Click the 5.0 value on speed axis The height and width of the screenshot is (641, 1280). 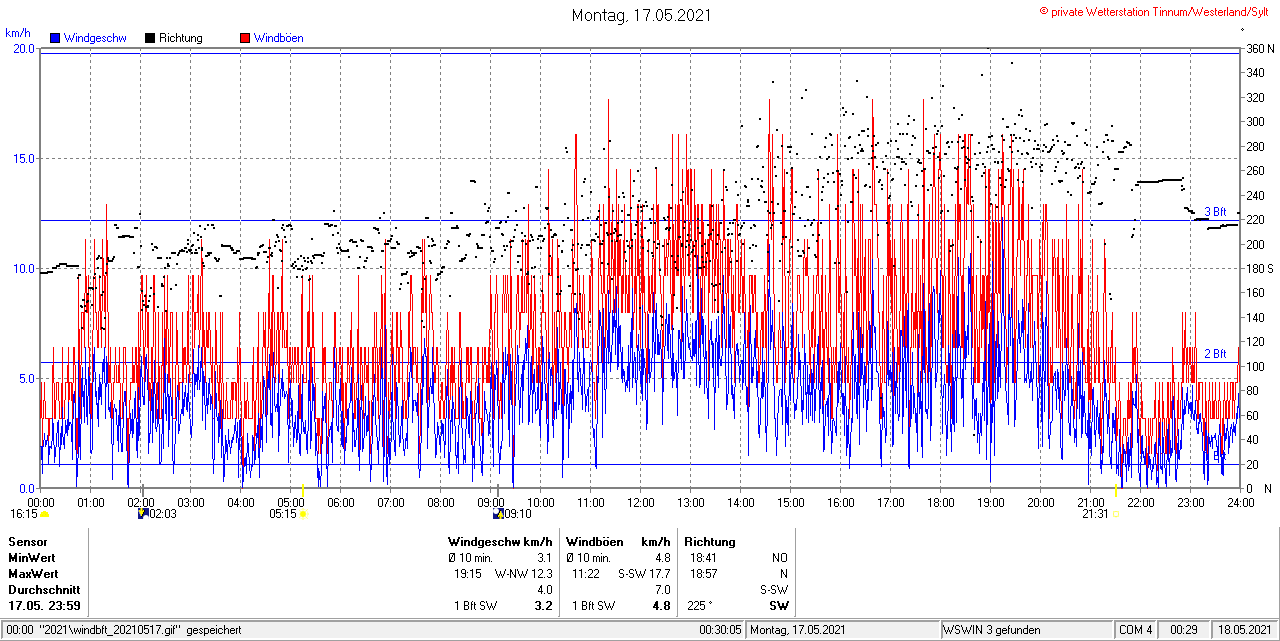click(25, 378)
